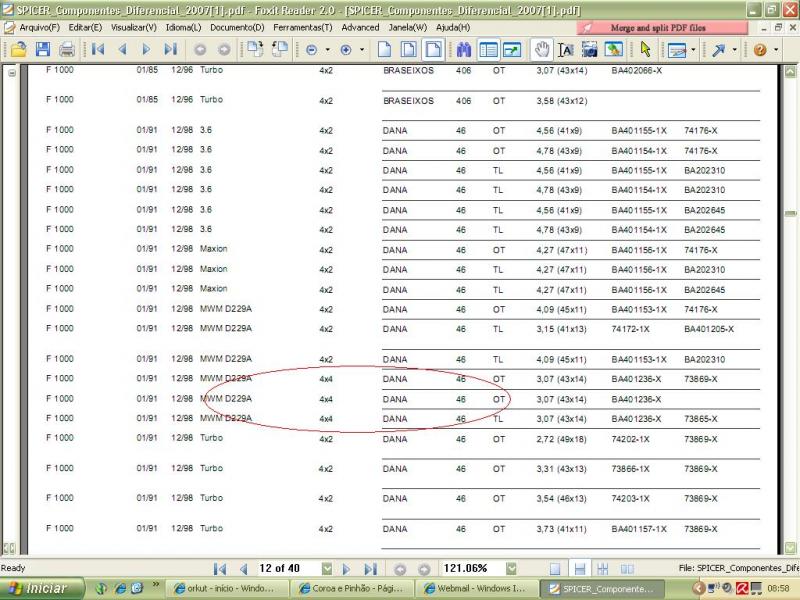Open the Ferramentas(T) menu

(303, 28)
